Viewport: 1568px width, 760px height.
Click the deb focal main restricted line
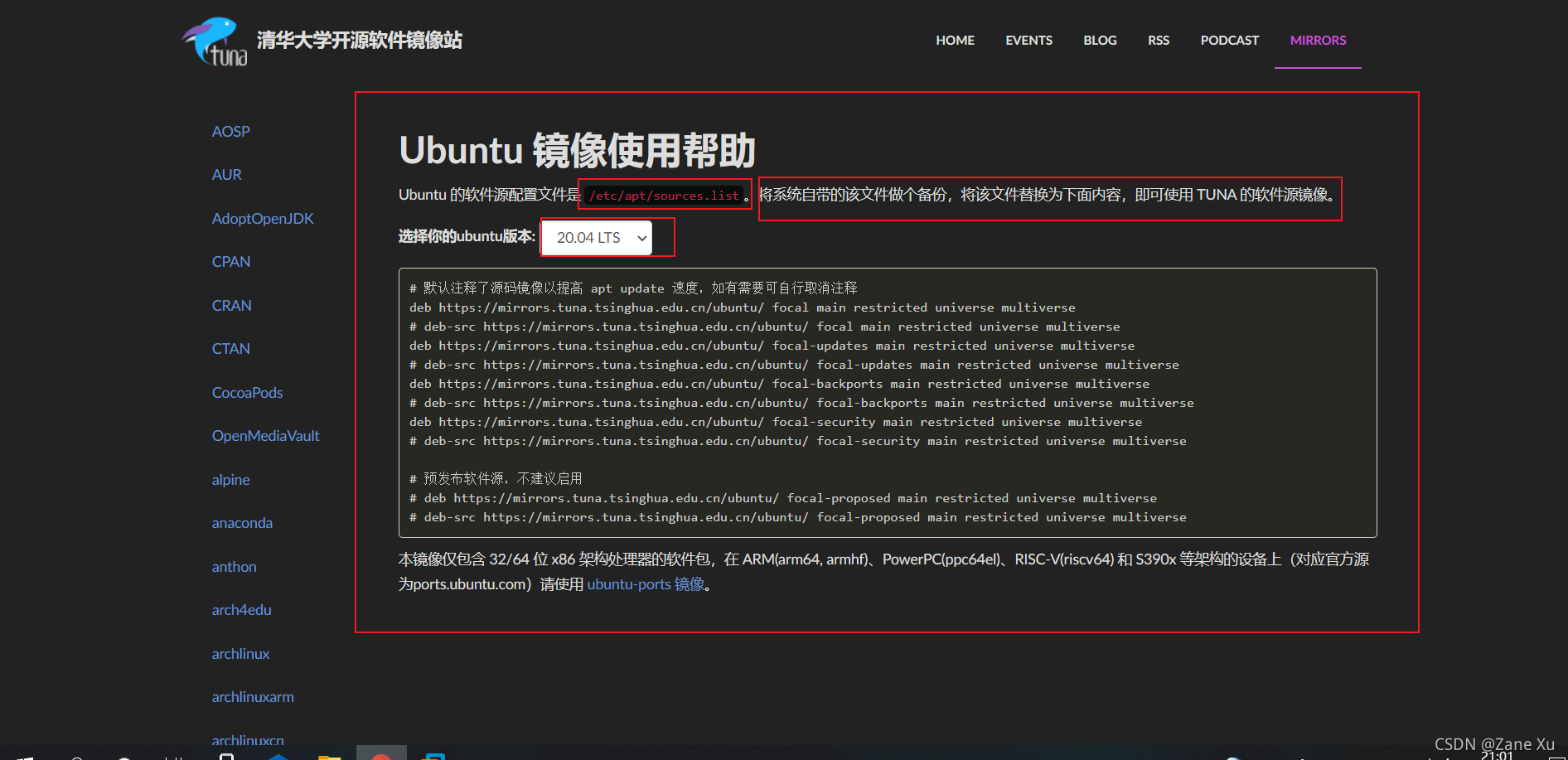(743, 307)
